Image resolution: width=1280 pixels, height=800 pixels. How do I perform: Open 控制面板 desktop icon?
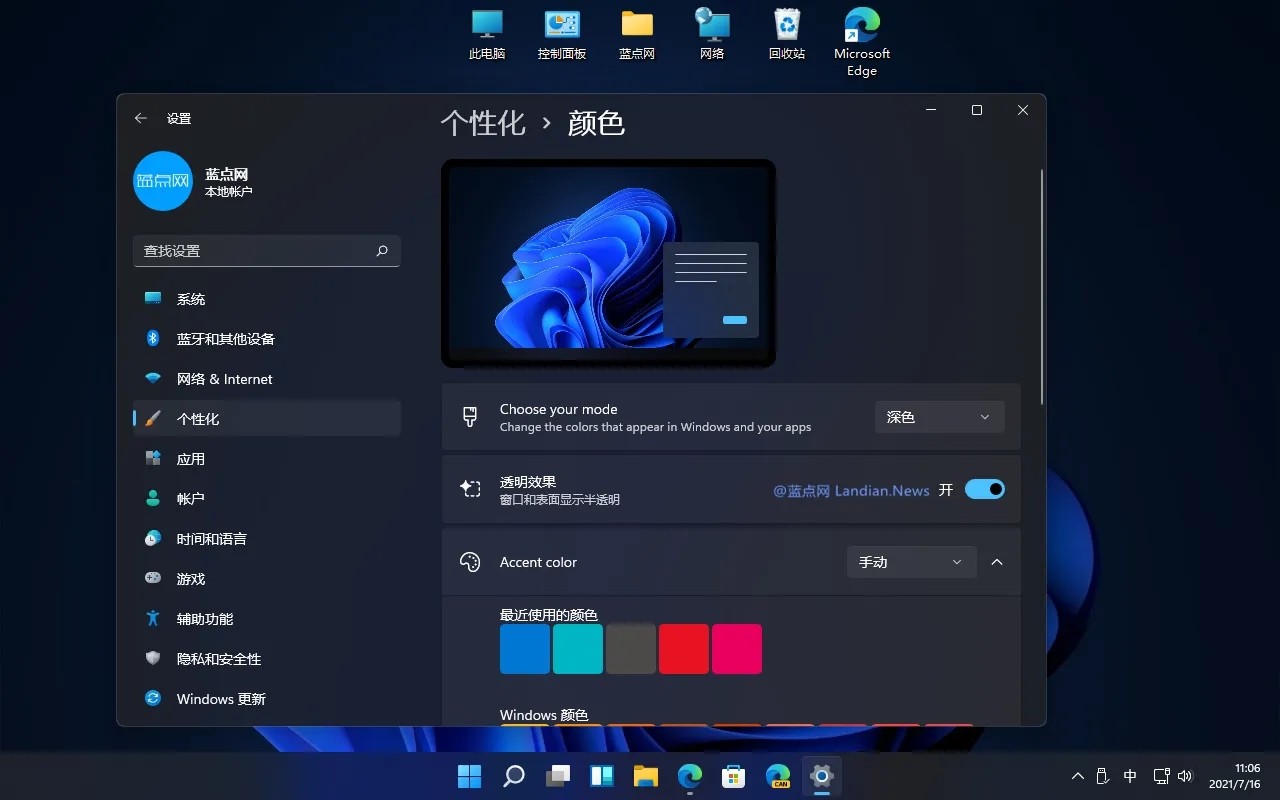tap(562, 34)
